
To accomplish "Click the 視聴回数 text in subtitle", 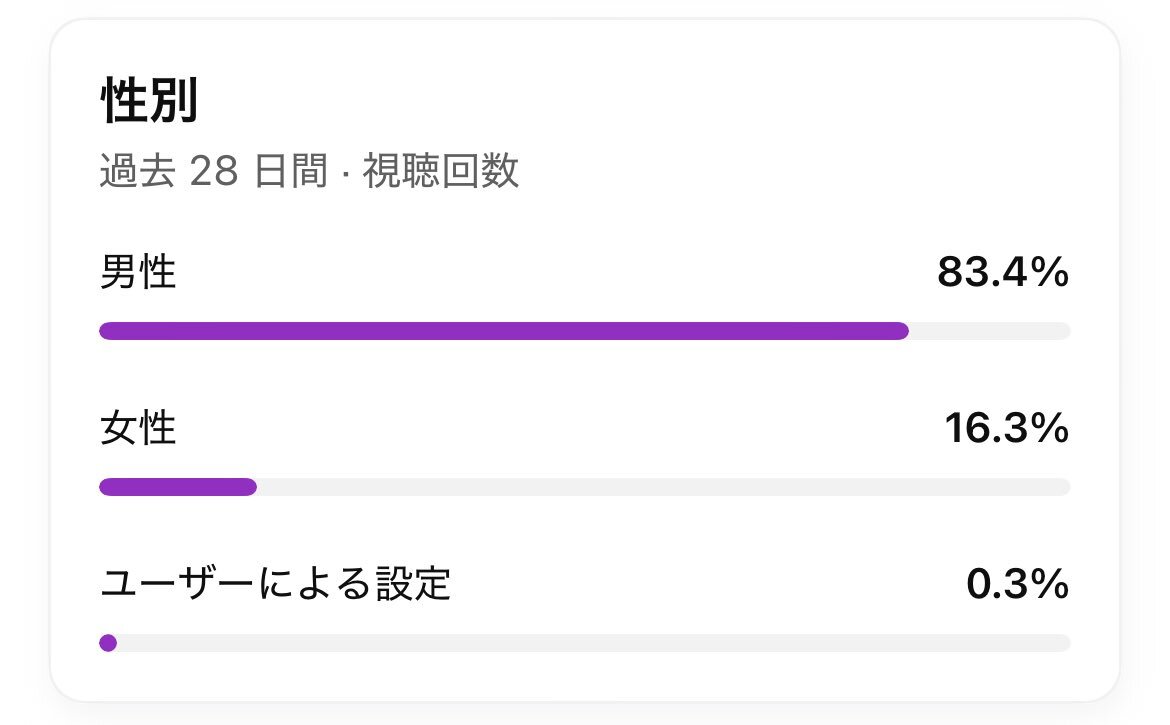I will 441,171.
